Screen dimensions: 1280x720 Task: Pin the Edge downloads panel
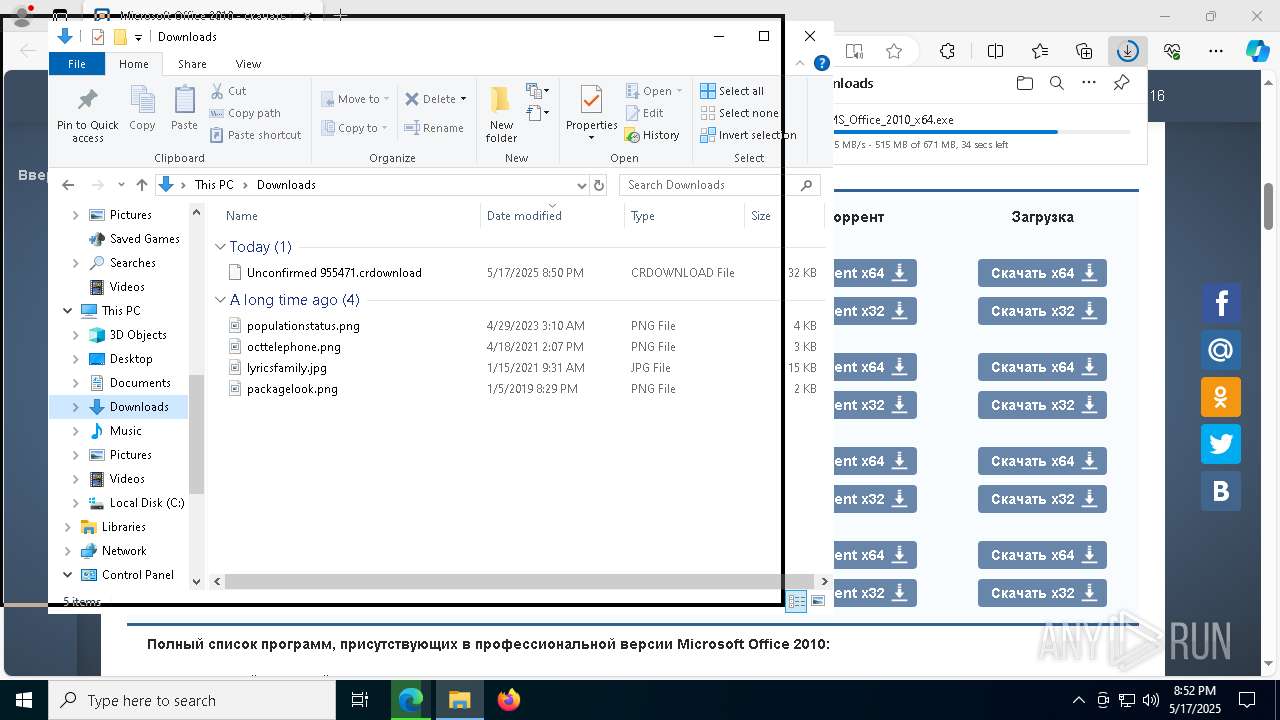[x=1122, y=83]
